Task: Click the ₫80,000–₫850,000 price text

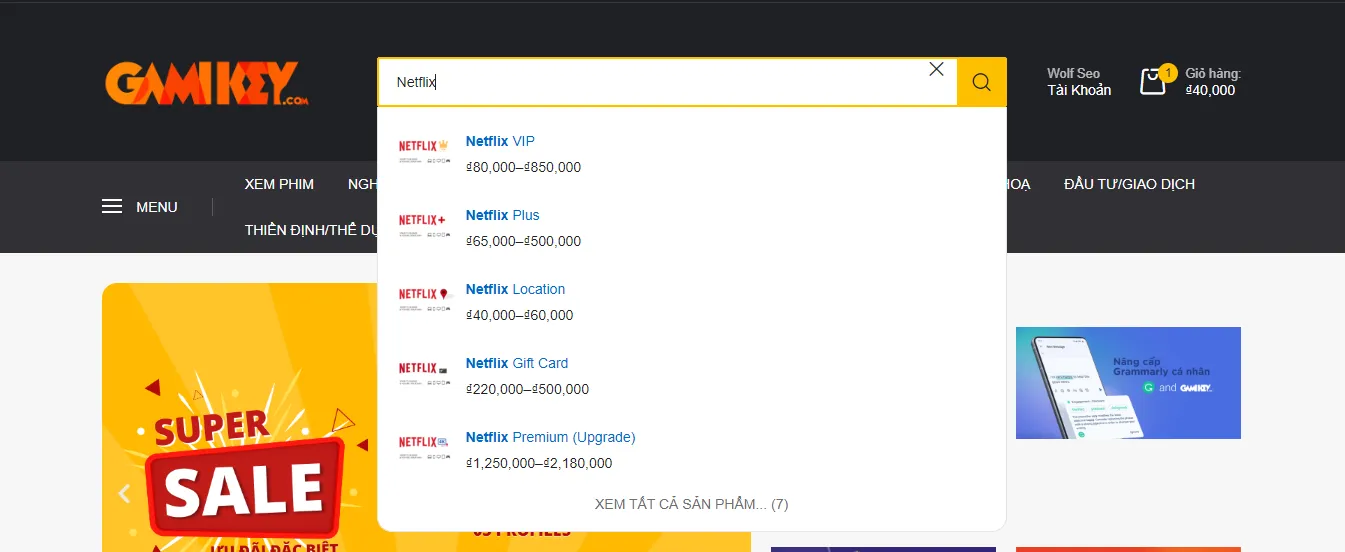Action: tap(523, 167)
